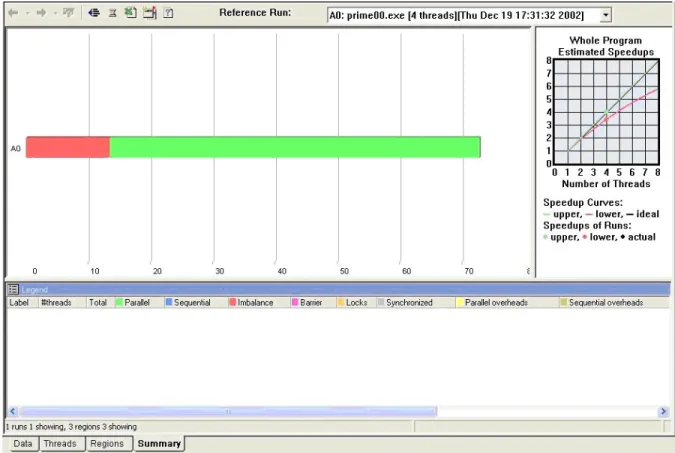
Task: Click the 'Speedup Curves:' label
Action: tap(583, 202)
